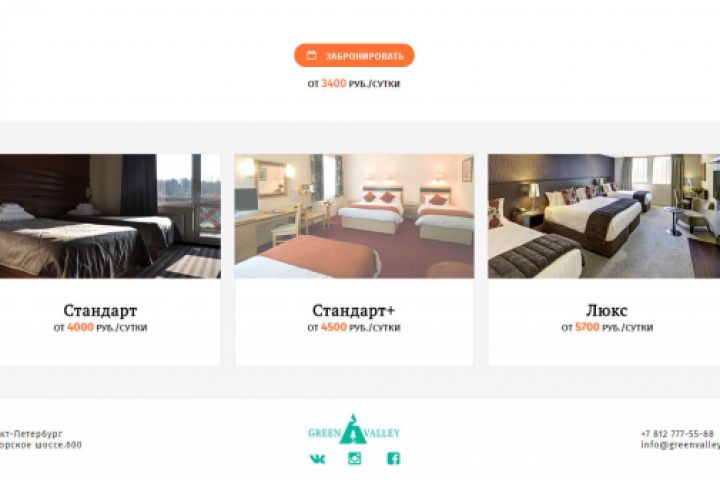Click the info@greenvalley email link

[681, 445]
